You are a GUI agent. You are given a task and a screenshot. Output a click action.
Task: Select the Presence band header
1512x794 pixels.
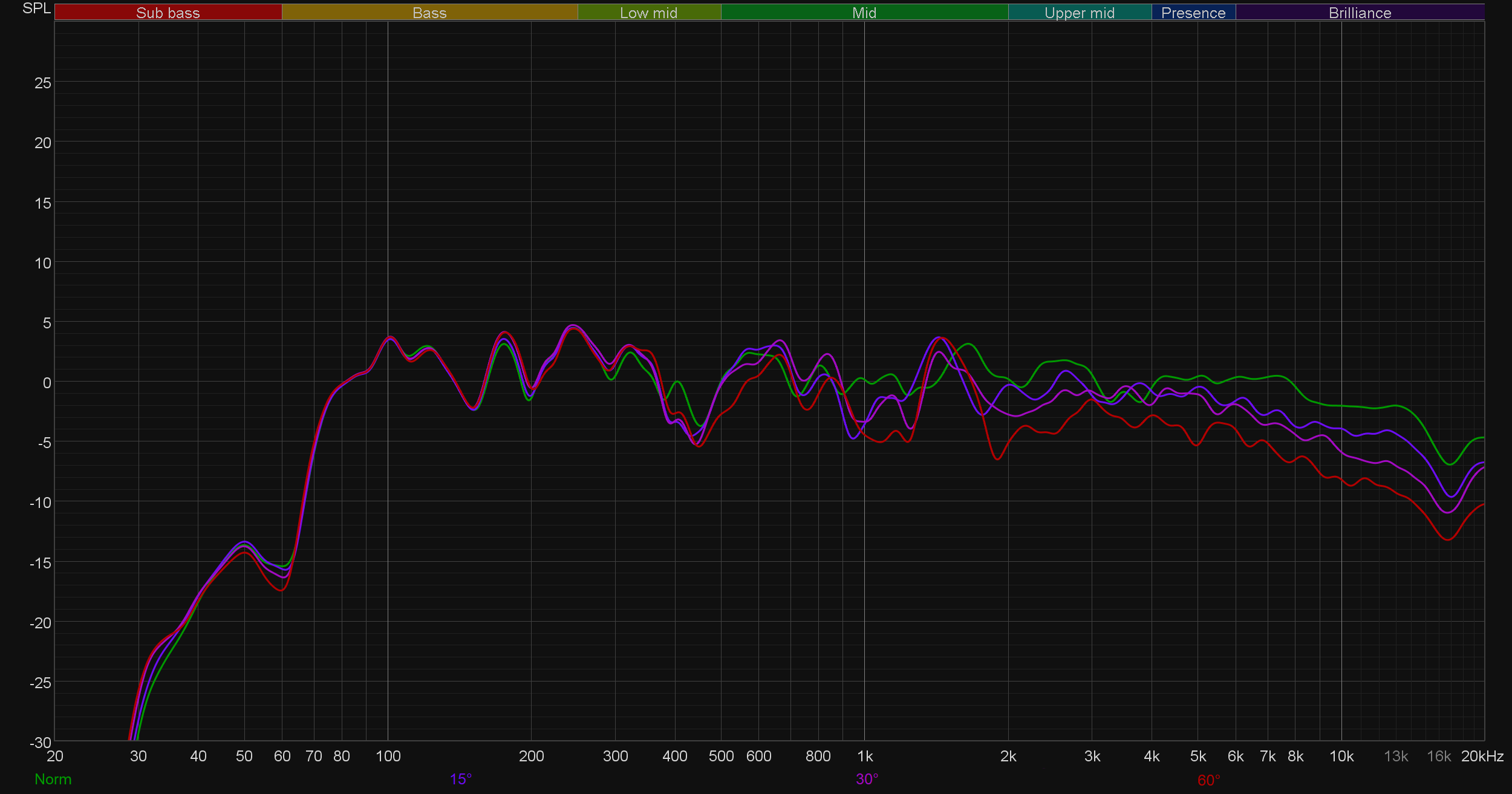pyautogui.click(x=1193, y=13)
